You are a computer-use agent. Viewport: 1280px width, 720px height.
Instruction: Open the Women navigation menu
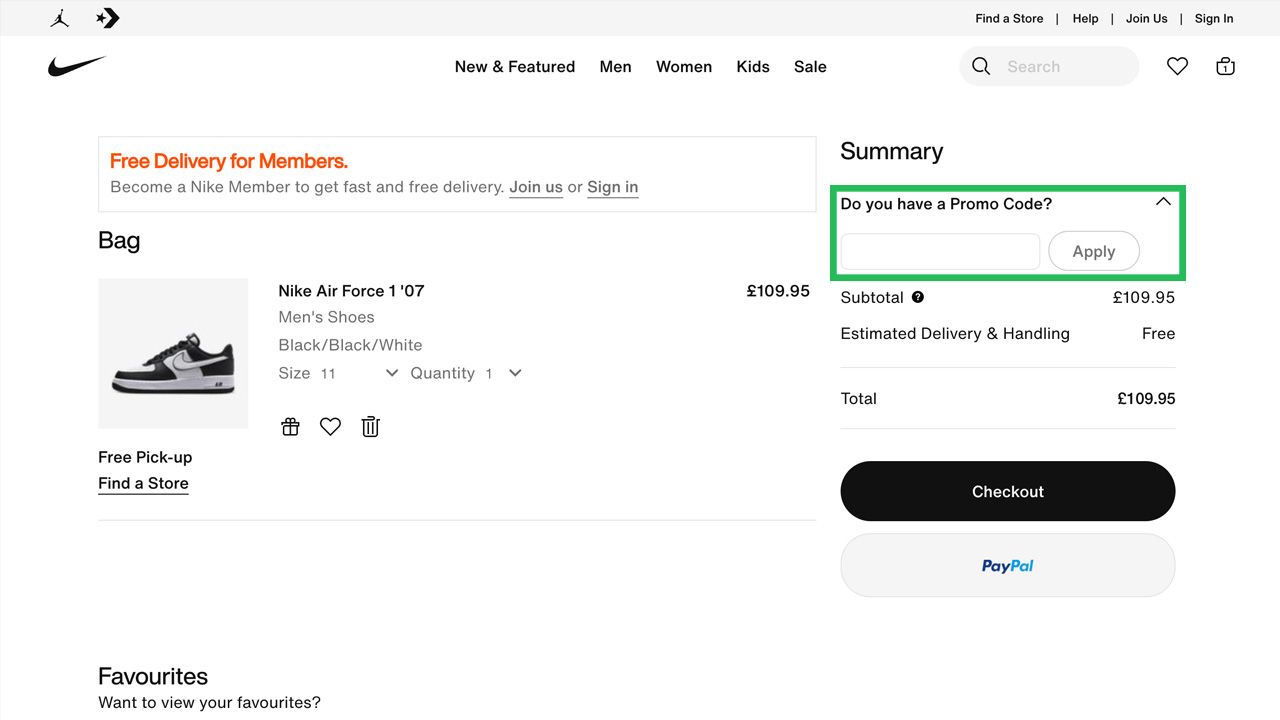[684, 66]
